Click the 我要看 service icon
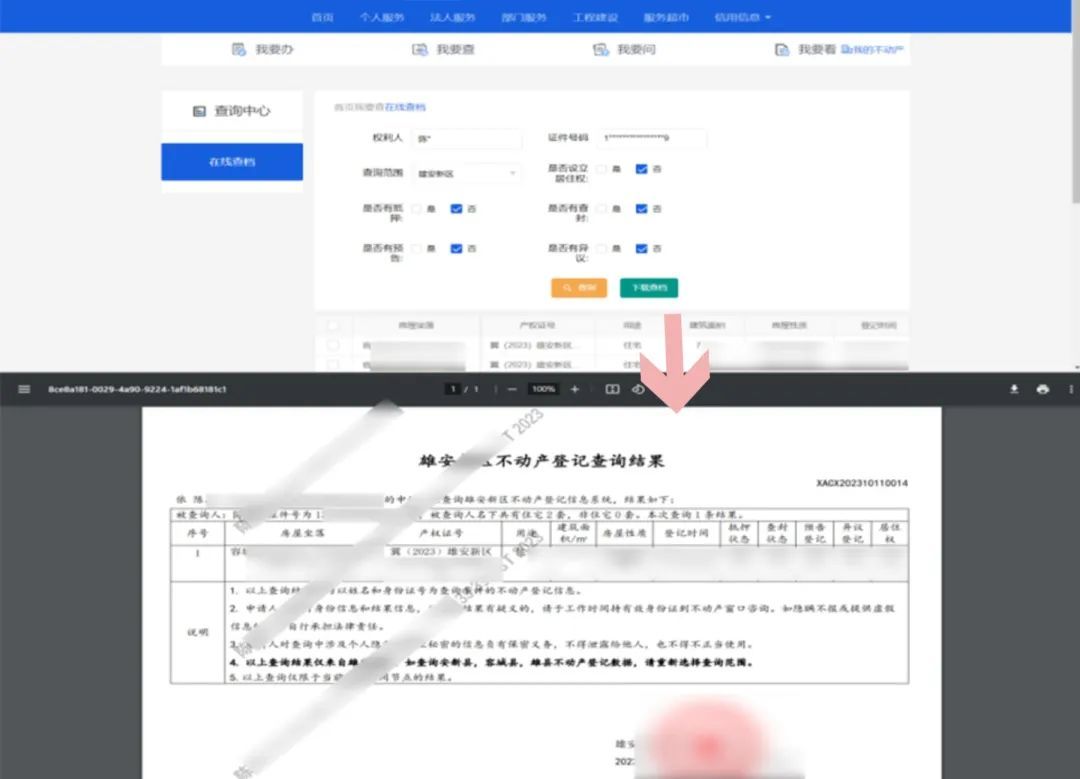Screen dimensions: 1080x779 click(x=783, y=47)
